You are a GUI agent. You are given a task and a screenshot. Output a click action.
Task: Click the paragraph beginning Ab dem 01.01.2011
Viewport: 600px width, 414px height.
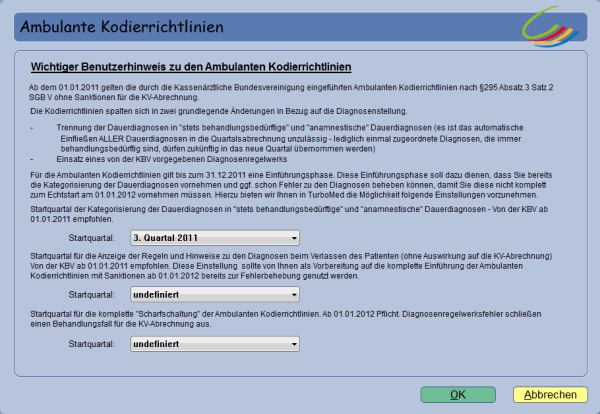click(x=290, y=95)
